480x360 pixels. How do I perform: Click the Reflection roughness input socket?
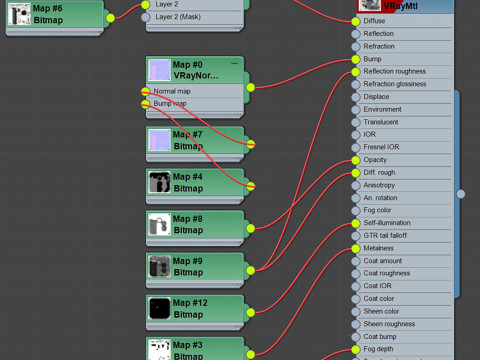point(356,72)
